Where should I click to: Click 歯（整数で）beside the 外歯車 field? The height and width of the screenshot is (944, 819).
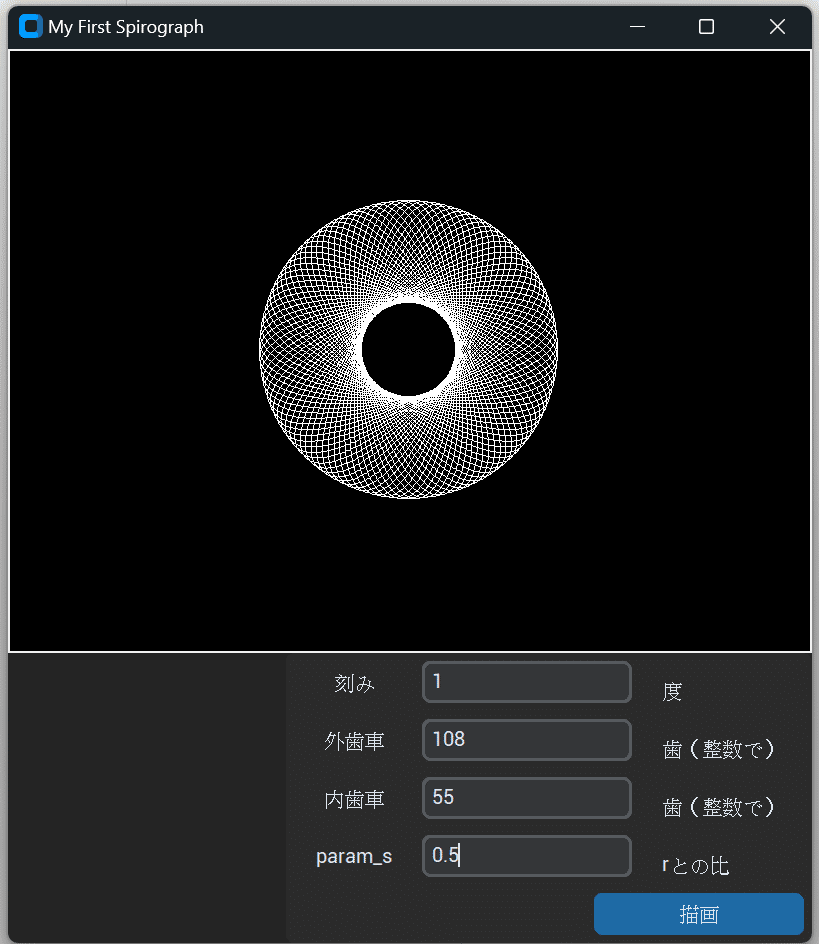click(x=718, y=750)
